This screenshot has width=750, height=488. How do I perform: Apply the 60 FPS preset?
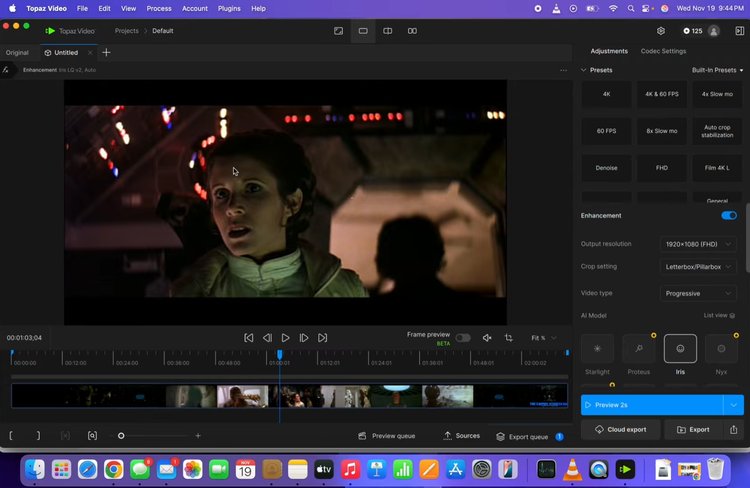[607, 131]
